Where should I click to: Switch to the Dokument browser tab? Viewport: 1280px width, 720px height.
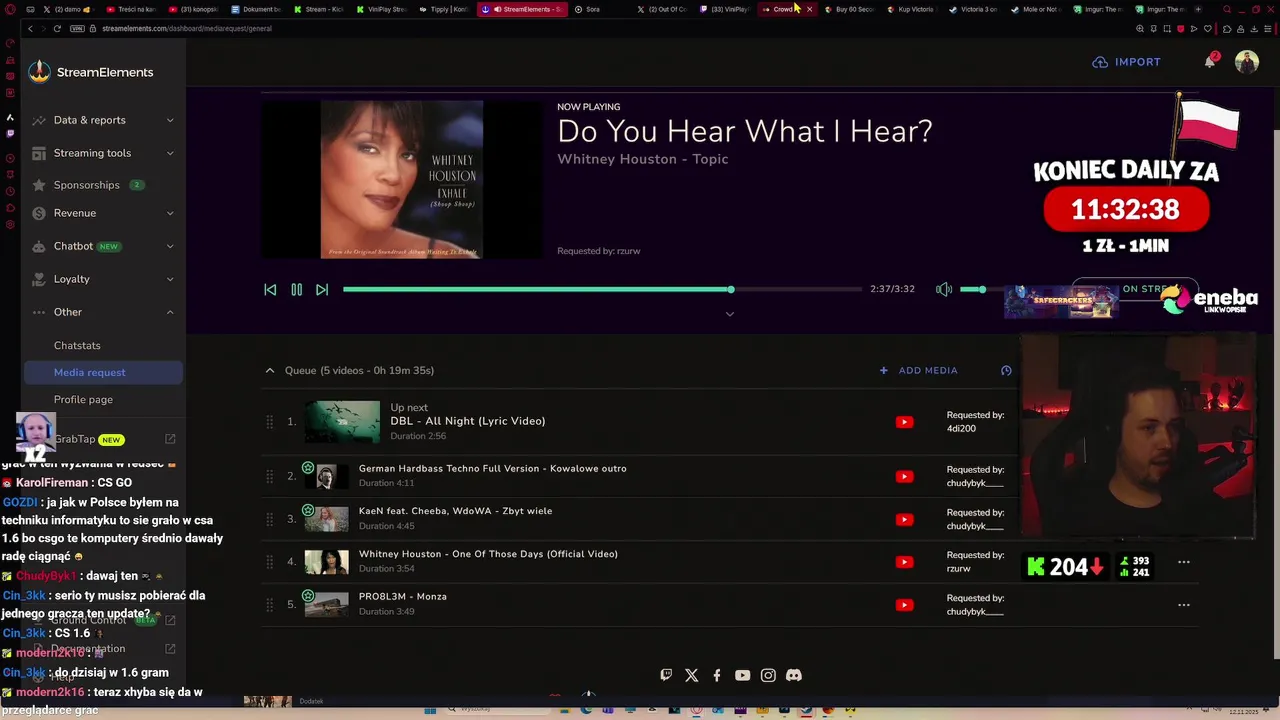click(x=259, y=9)
